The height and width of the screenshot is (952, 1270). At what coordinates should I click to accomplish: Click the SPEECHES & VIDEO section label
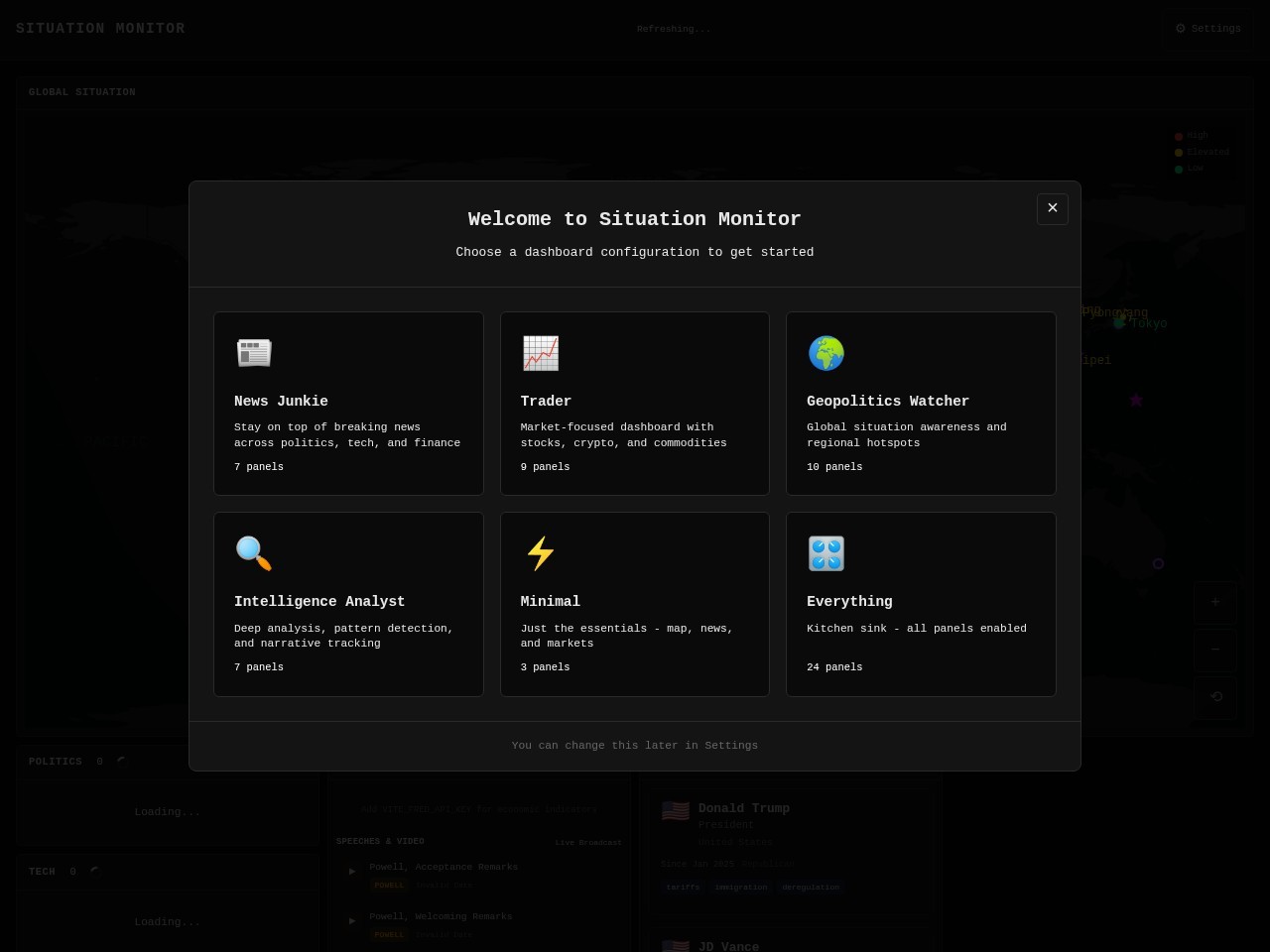click(x=380, y=841)
